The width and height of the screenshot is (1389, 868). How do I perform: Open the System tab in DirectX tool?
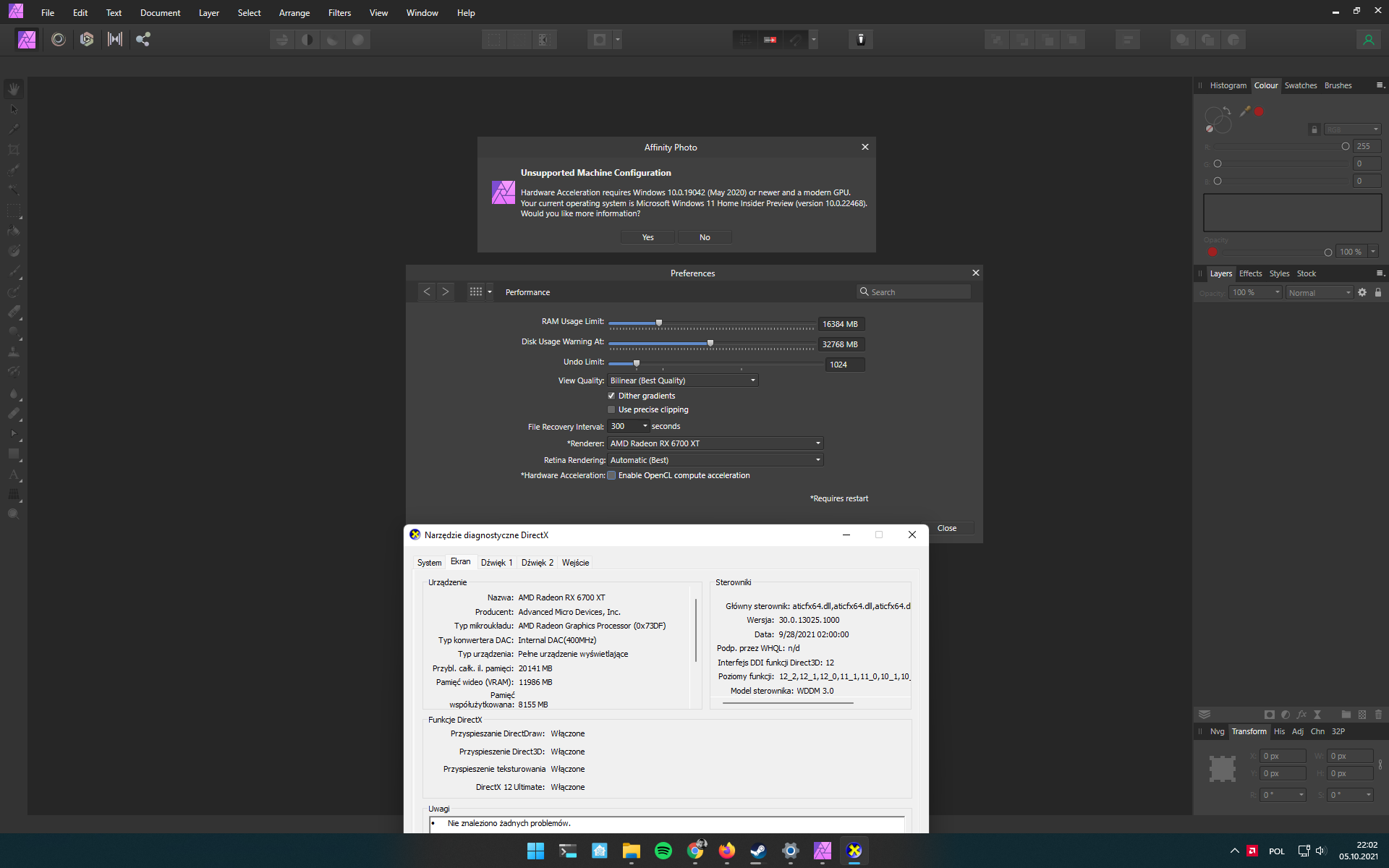coord(429,562)
